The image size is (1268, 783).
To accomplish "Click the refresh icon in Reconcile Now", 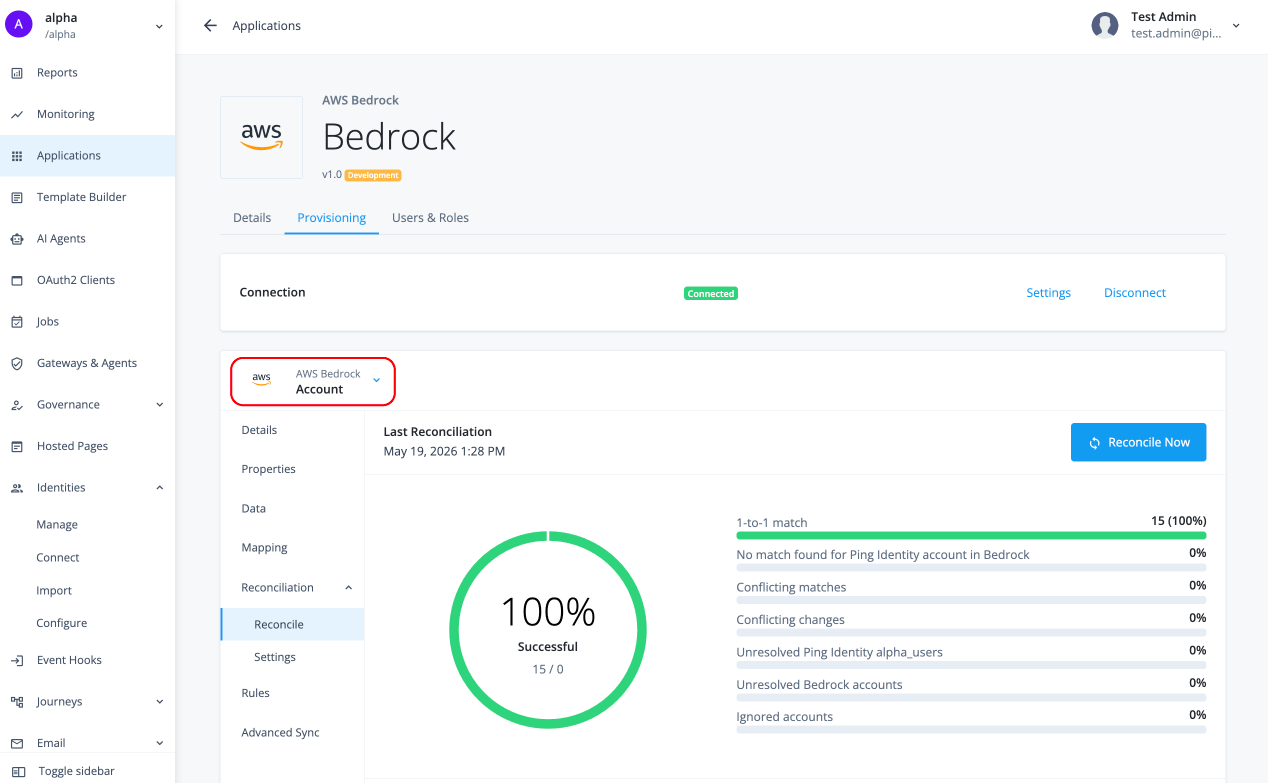I will click(x=1095, y=443).
